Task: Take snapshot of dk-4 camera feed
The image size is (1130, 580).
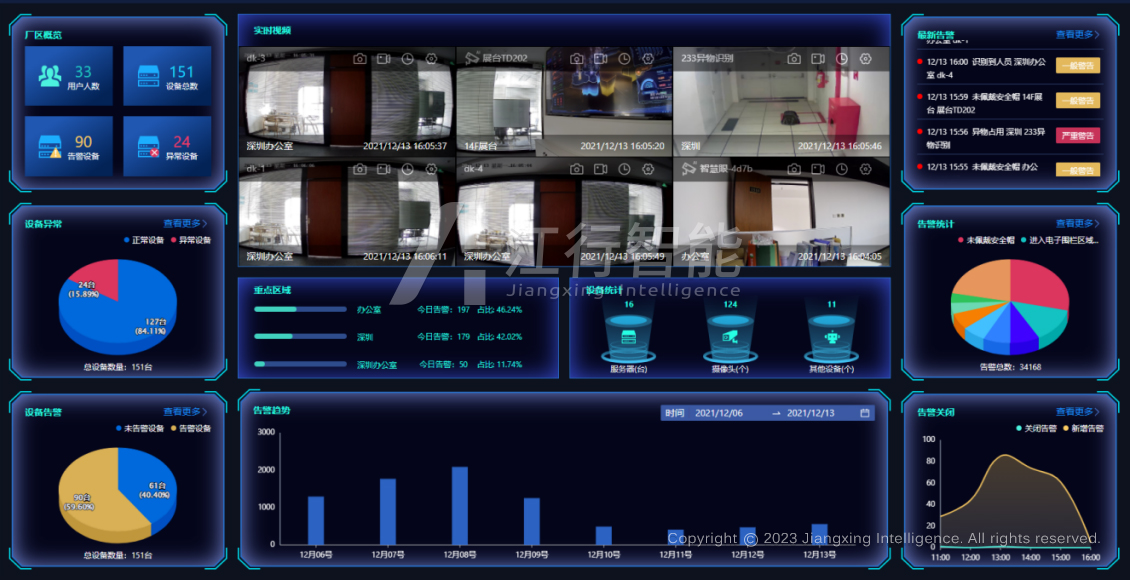Action: click(x=577, y=169)
